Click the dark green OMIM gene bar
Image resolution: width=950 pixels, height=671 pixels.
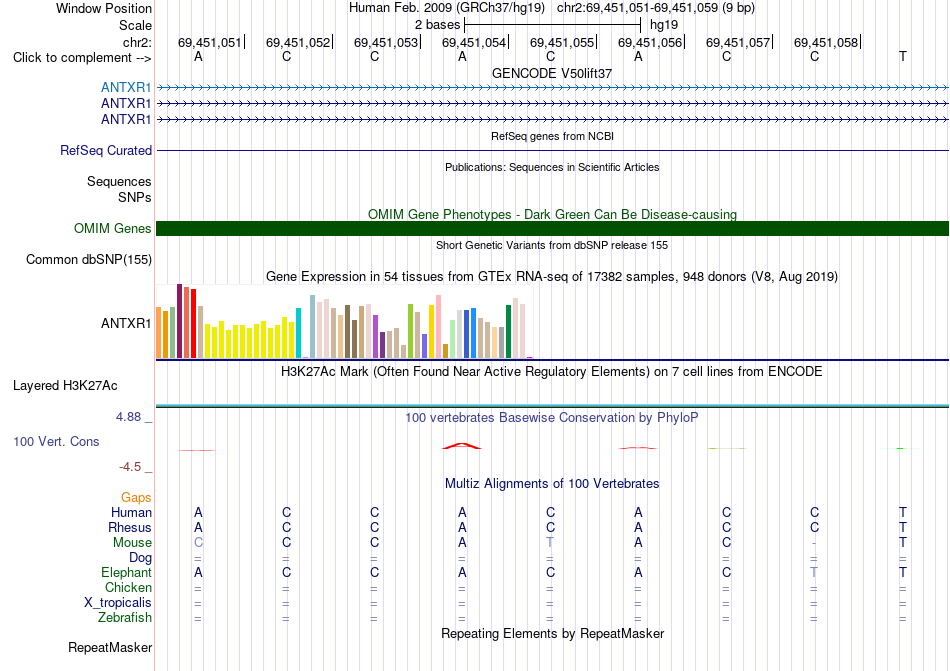pyautogui.click(x=552, y=228)
